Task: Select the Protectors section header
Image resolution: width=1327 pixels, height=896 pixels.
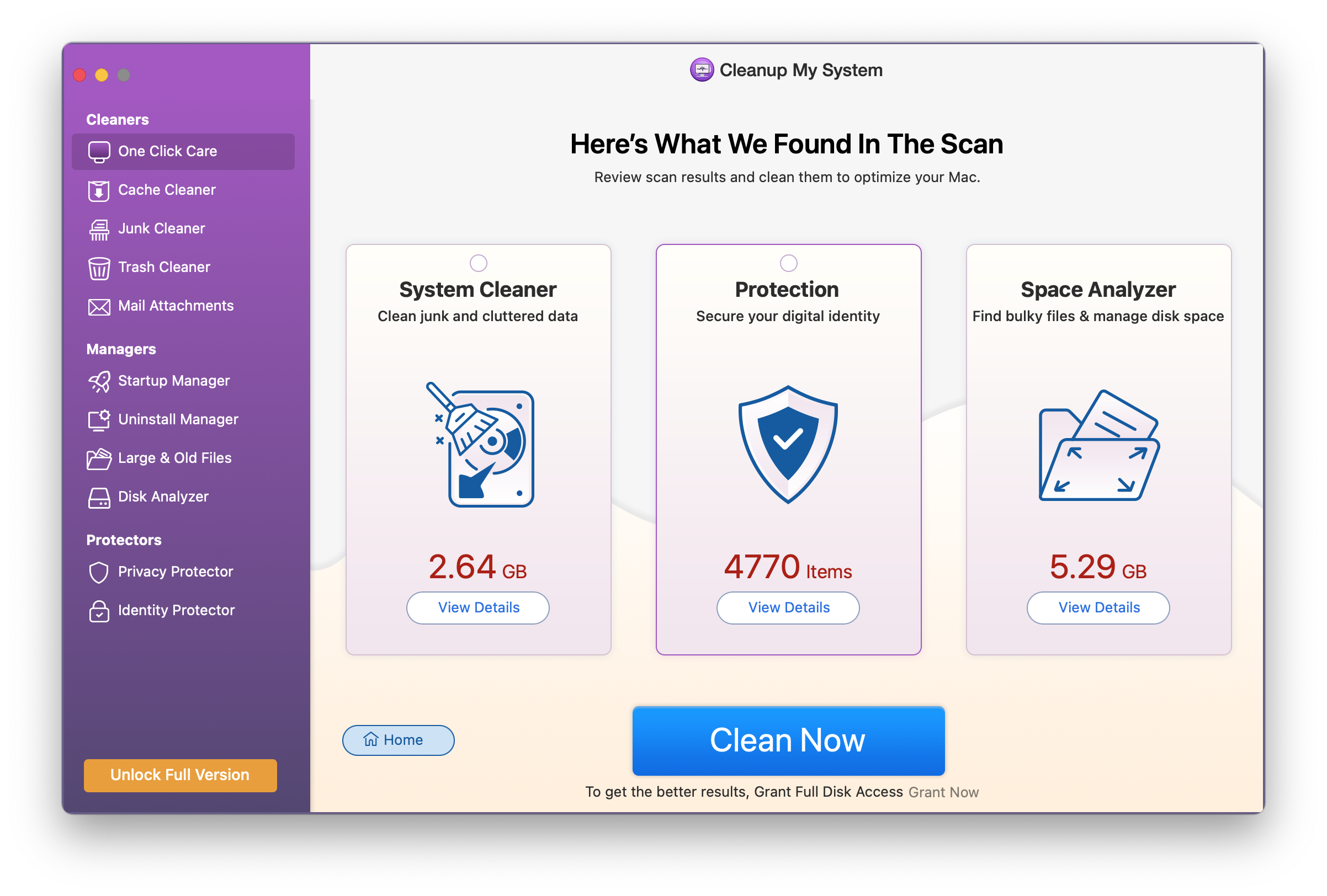Action: (x=116, y=540)
